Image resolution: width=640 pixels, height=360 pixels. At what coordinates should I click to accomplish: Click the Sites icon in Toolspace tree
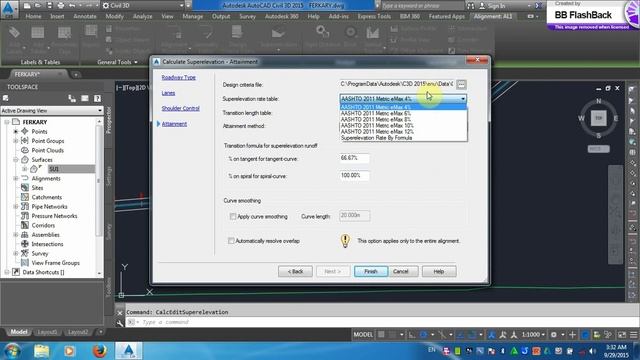point(25,188)
